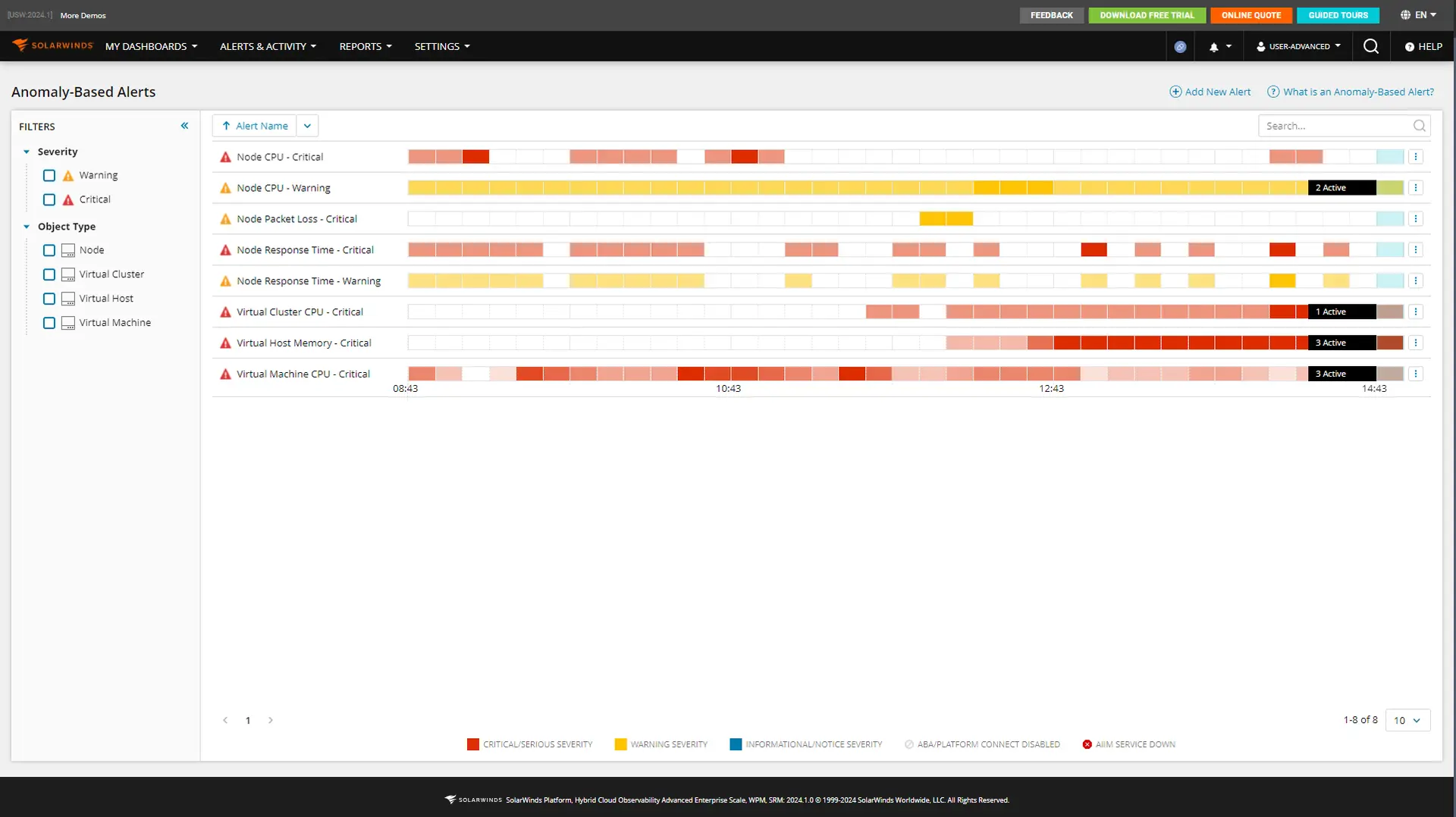
Task: Click inside the alert search field
Action: click(1335, 125)
